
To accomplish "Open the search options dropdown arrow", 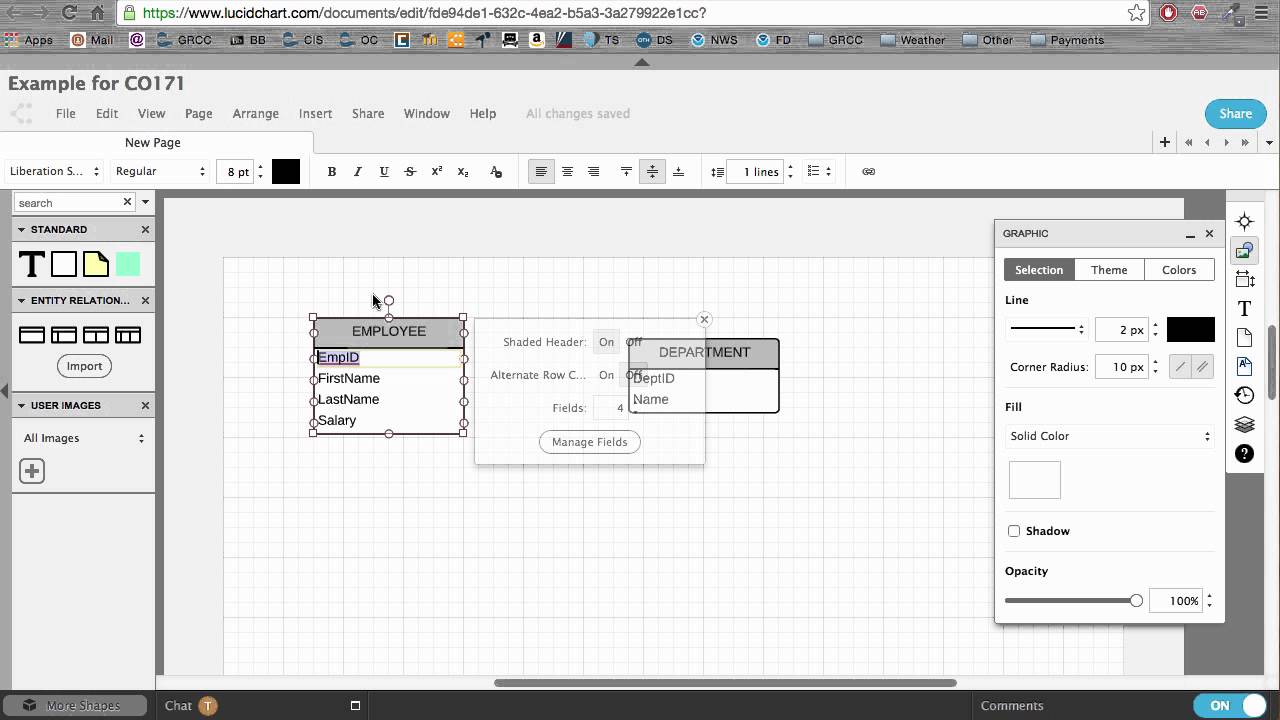I will pyautogui.click(x=146, y=202).
